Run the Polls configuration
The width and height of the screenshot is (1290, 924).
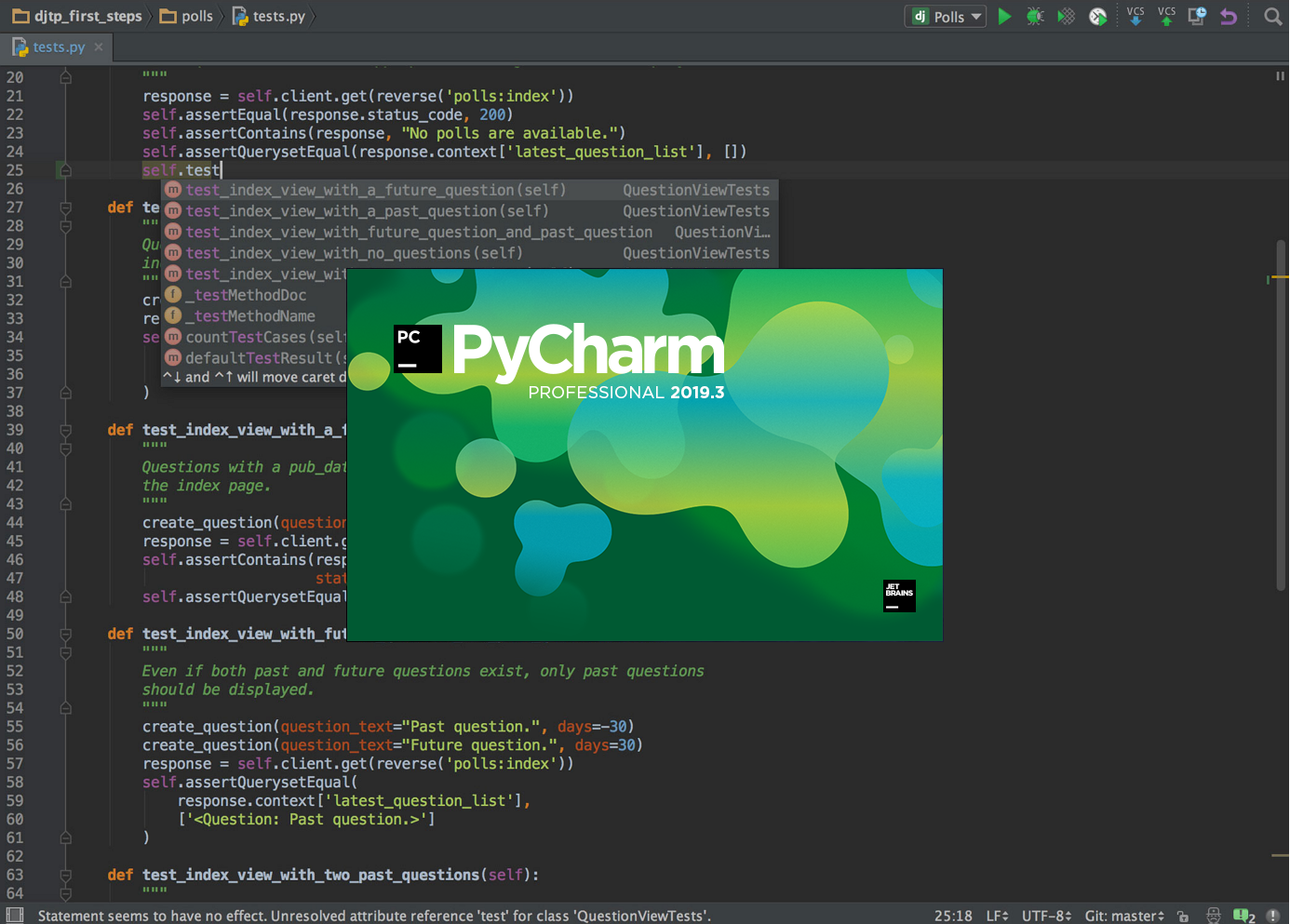click(x=1004, y=16)
